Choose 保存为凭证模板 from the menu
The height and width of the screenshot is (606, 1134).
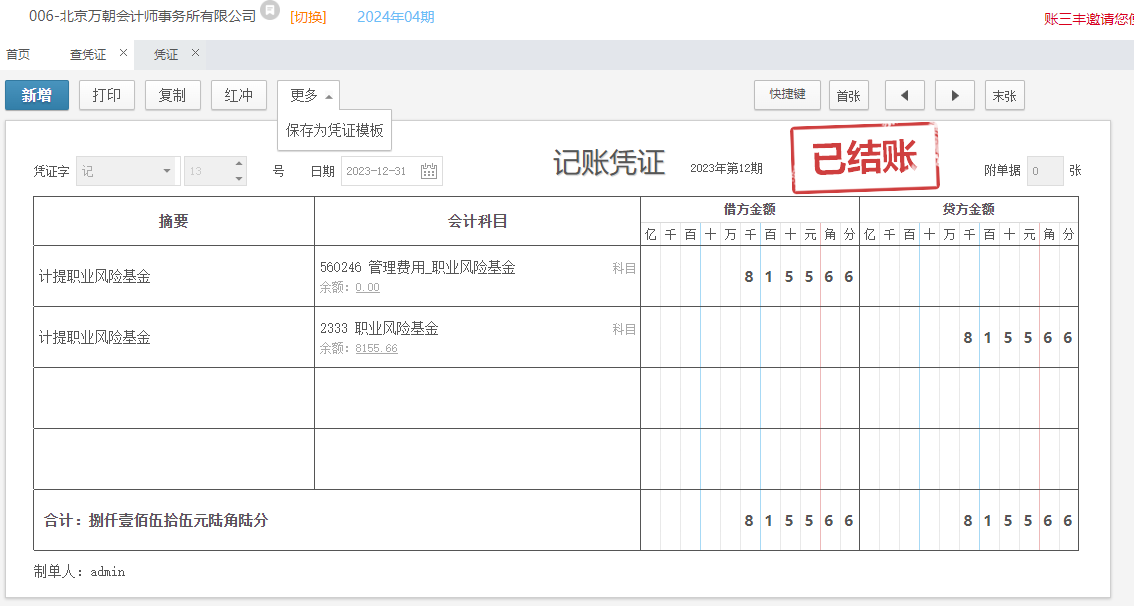(334, 130)
